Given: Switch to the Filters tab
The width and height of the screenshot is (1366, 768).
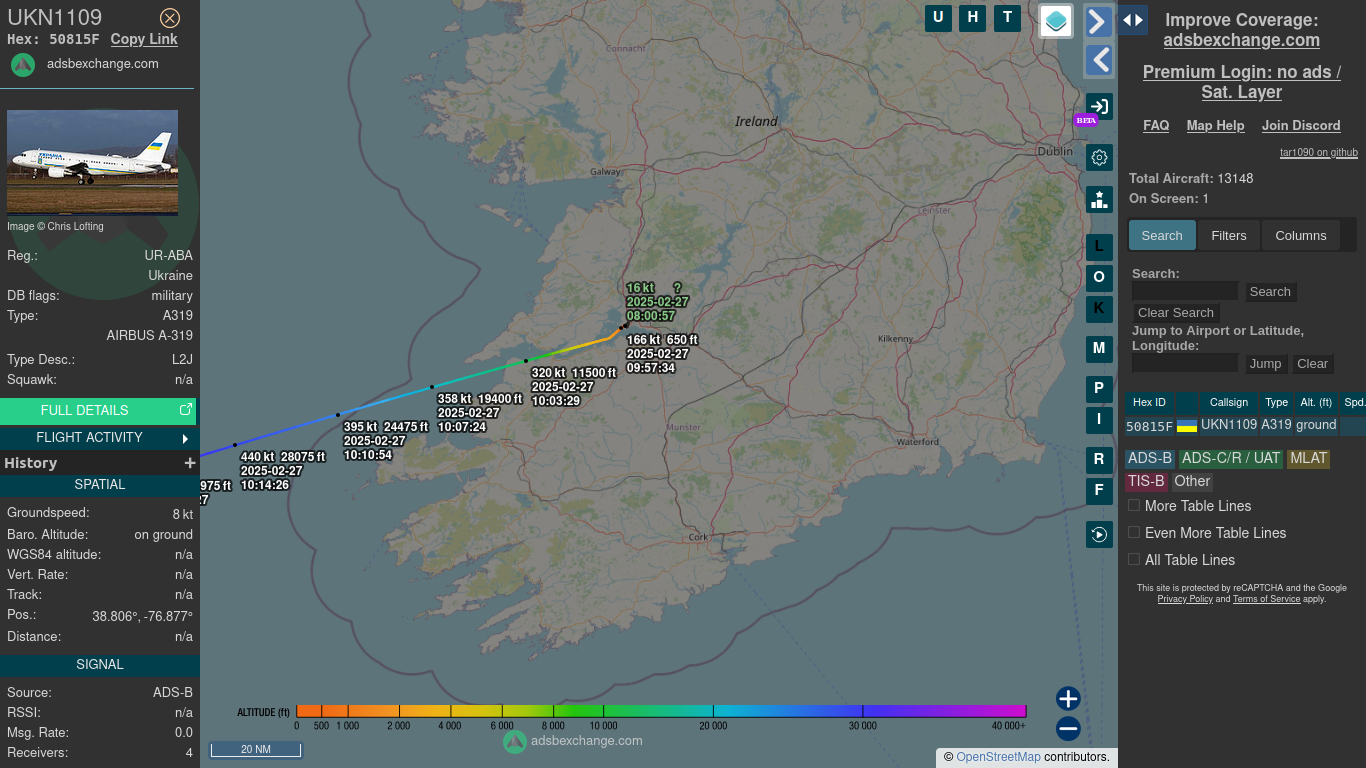Looking at the screenshot, I should click(x=1228, y=236).
